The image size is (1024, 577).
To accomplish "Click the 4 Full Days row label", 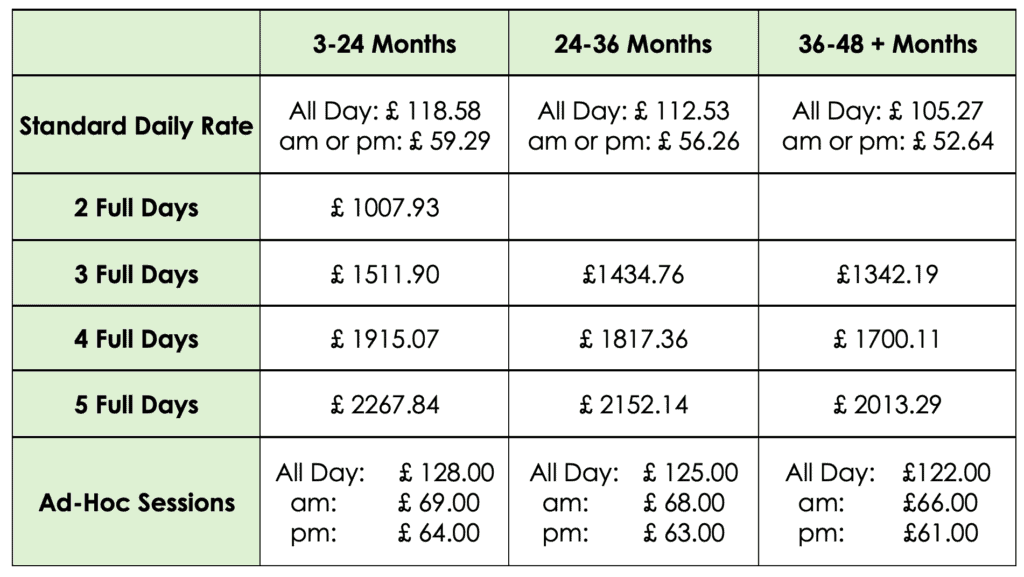I will point(136,339).
